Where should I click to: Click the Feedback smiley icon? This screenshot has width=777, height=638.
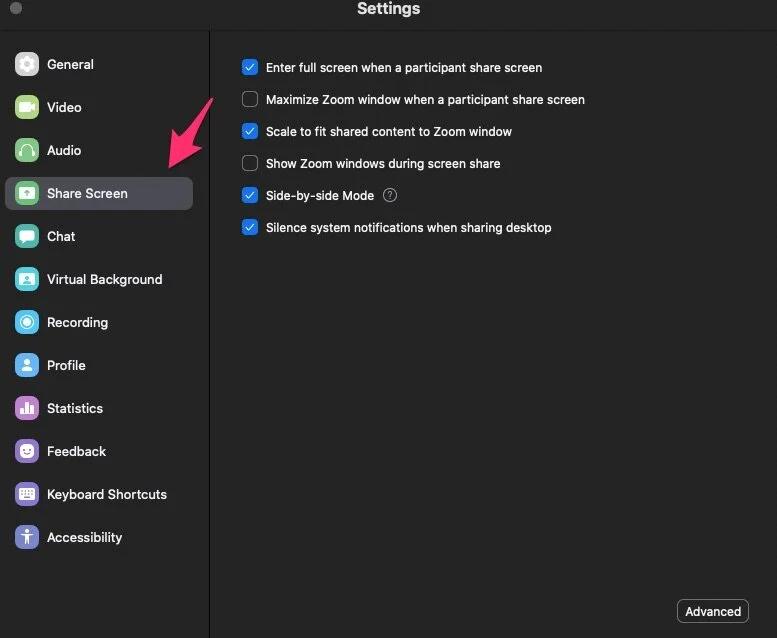click(x=27, y=451)
